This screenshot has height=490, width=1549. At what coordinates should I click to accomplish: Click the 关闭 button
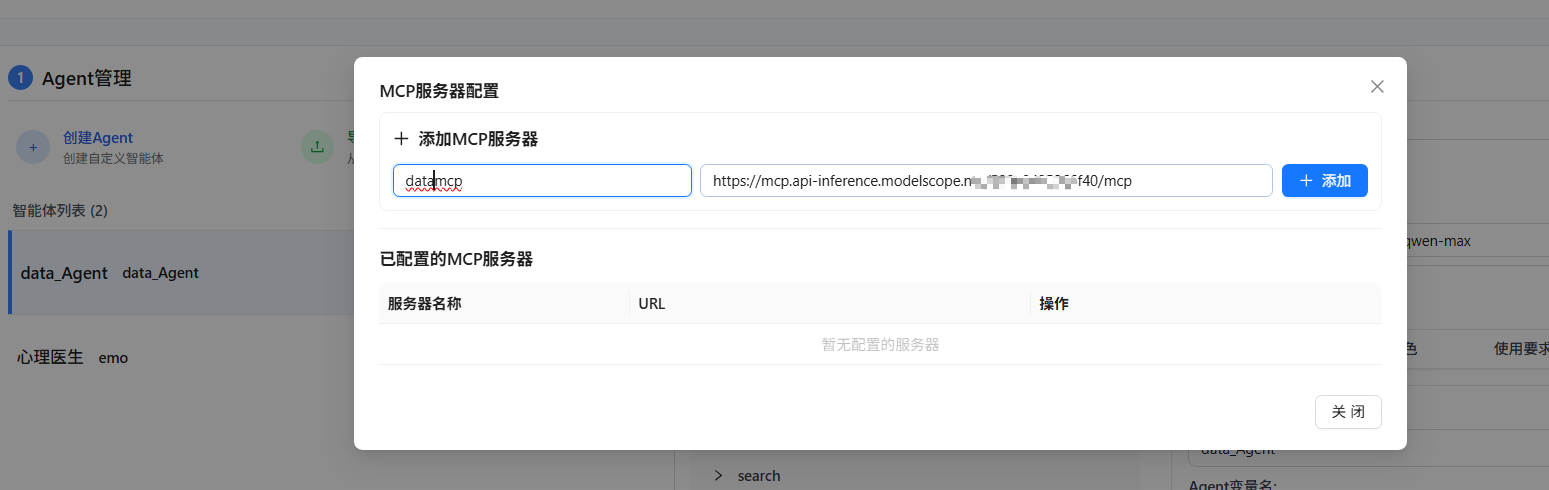point(1348,412)
